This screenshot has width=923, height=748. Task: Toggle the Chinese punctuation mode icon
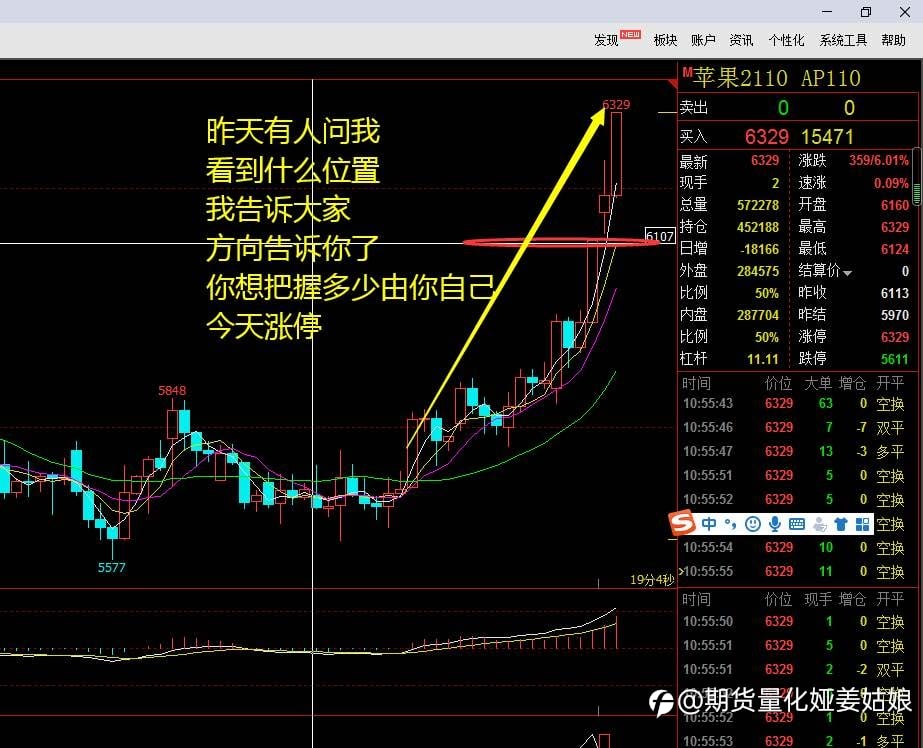click(731, 524)
